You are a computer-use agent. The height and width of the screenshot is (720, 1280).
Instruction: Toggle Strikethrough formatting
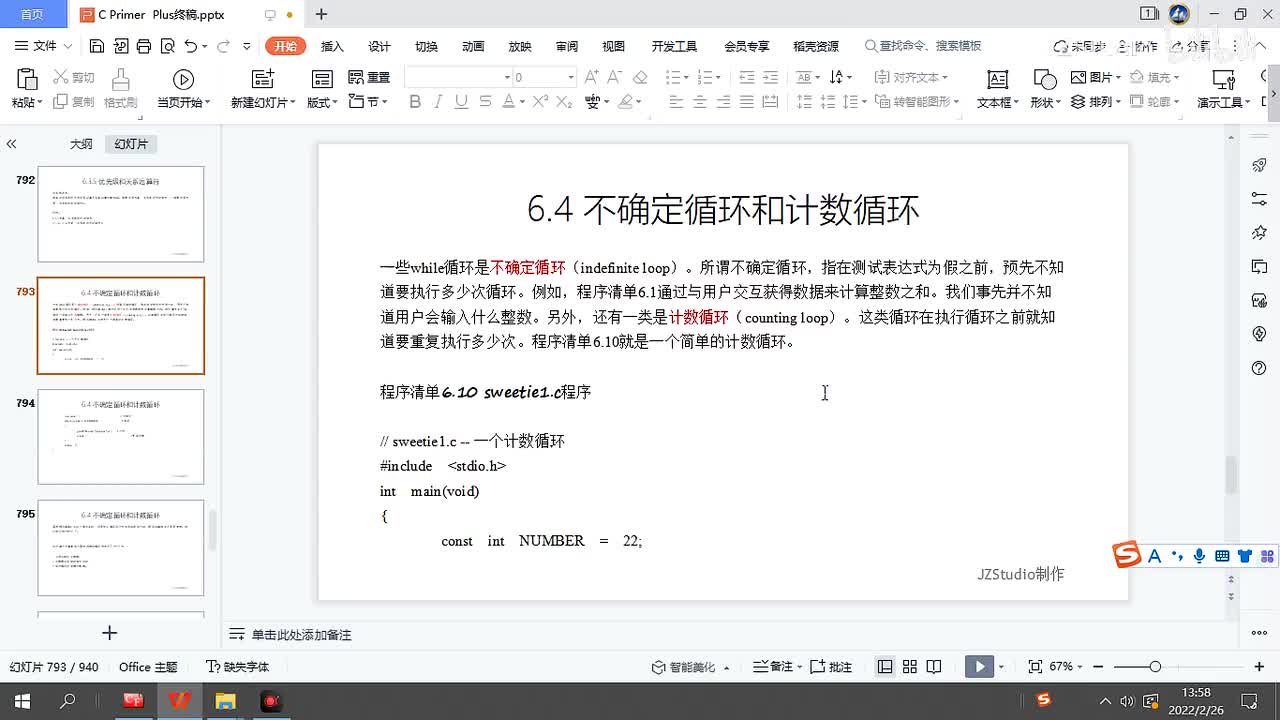pos(485,102)
